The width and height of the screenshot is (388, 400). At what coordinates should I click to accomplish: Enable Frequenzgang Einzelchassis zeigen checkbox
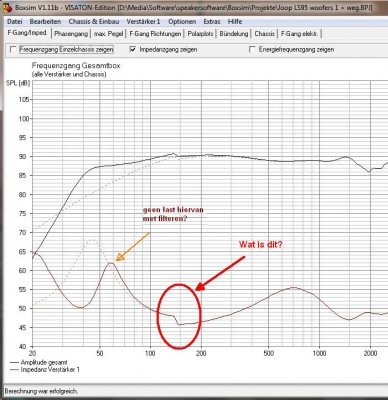(x=13, y=50)
